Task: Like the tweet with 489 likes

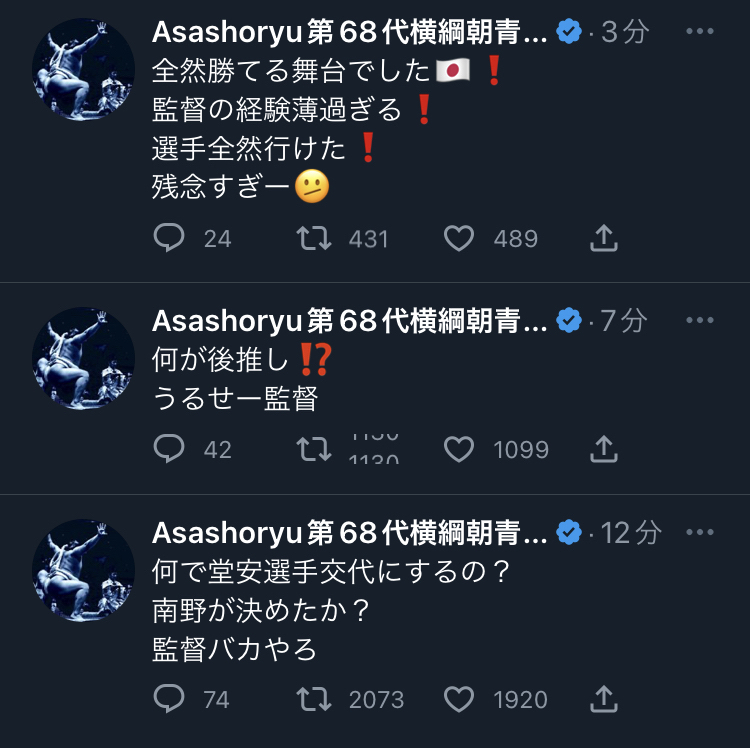Action: (x=459, y=238)
